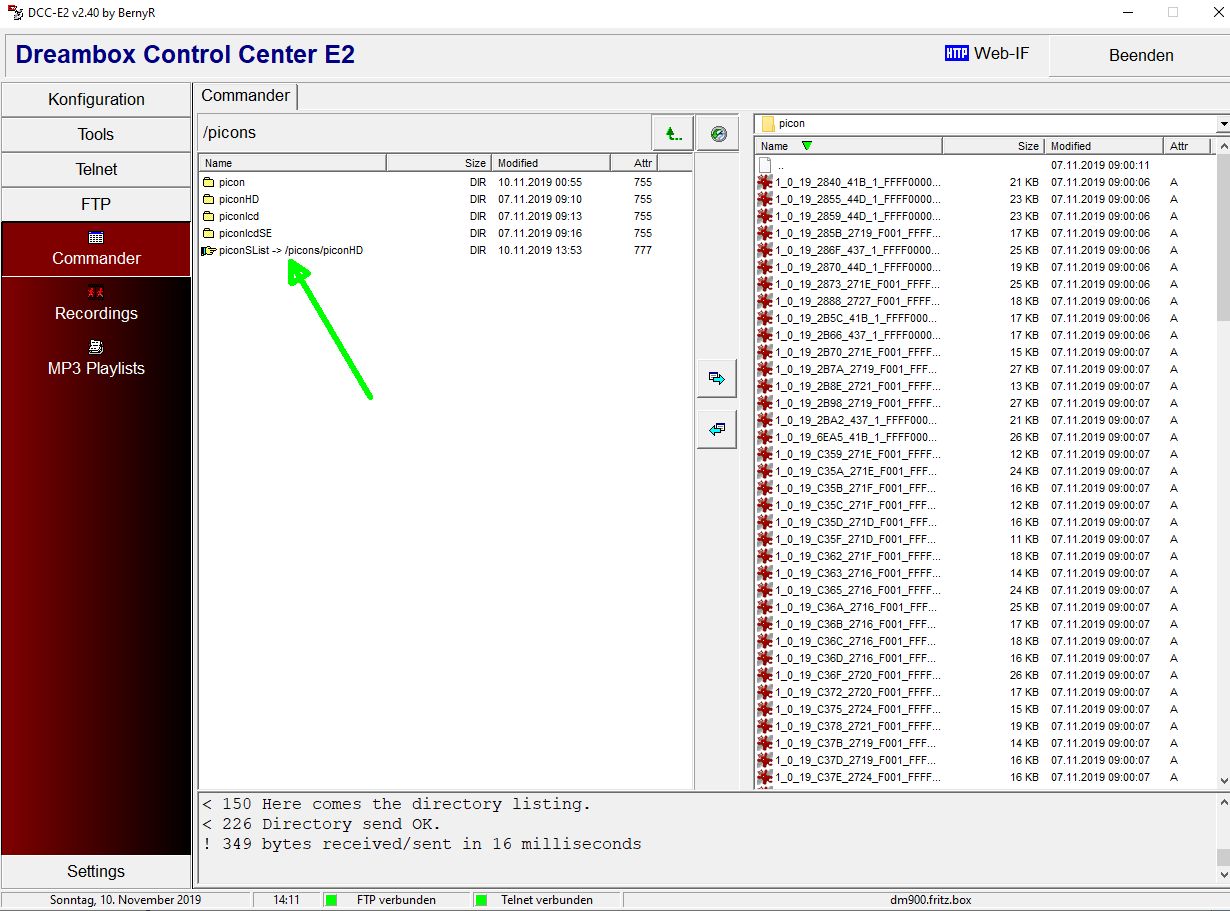Open Settings at the bottom of the sidebar
The width and height of the screenshot is (1230, 911).
(x=96, y=871)
